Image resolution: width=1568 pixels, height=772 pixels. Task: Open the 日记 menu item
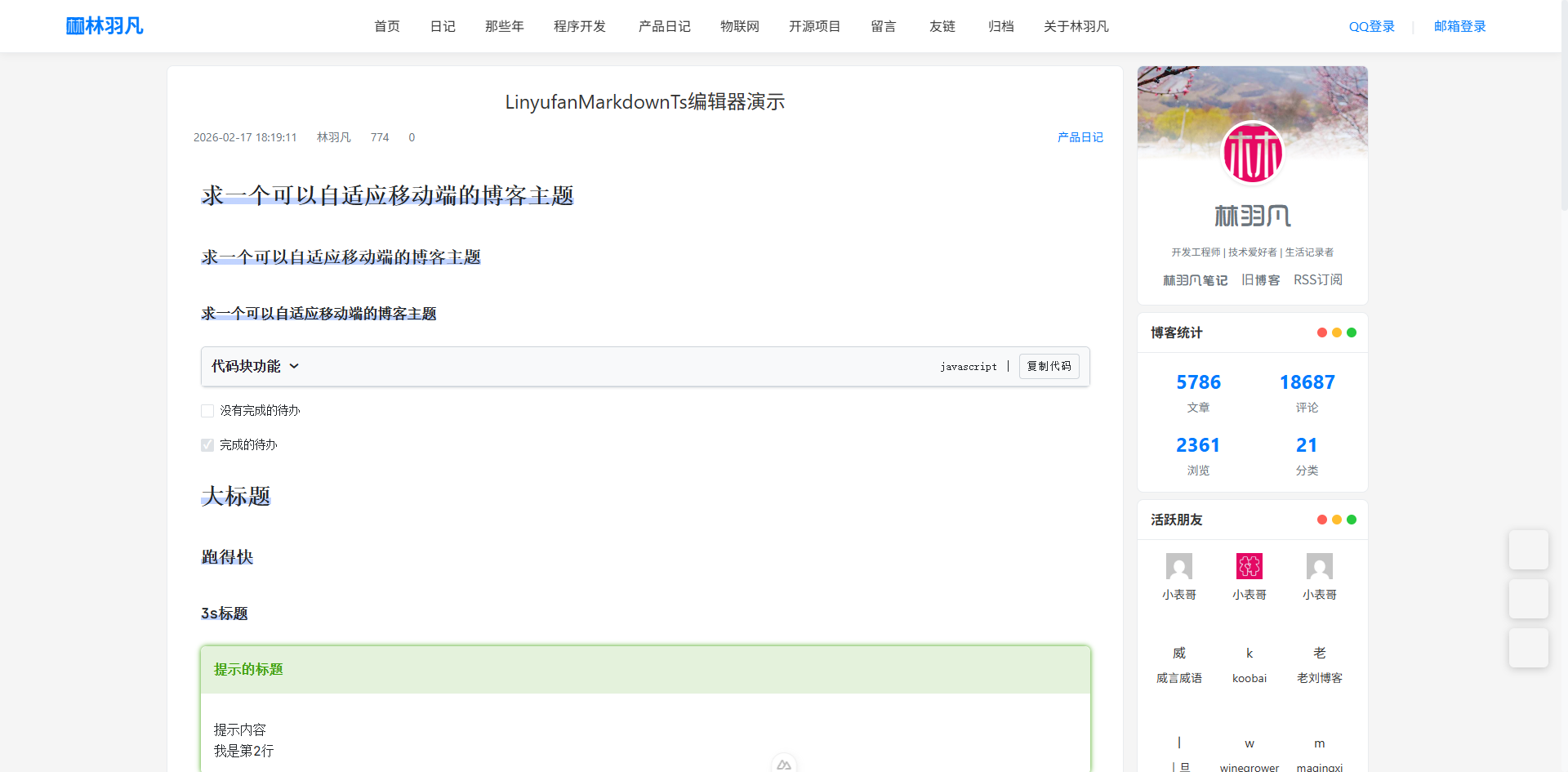pos(443,26)
